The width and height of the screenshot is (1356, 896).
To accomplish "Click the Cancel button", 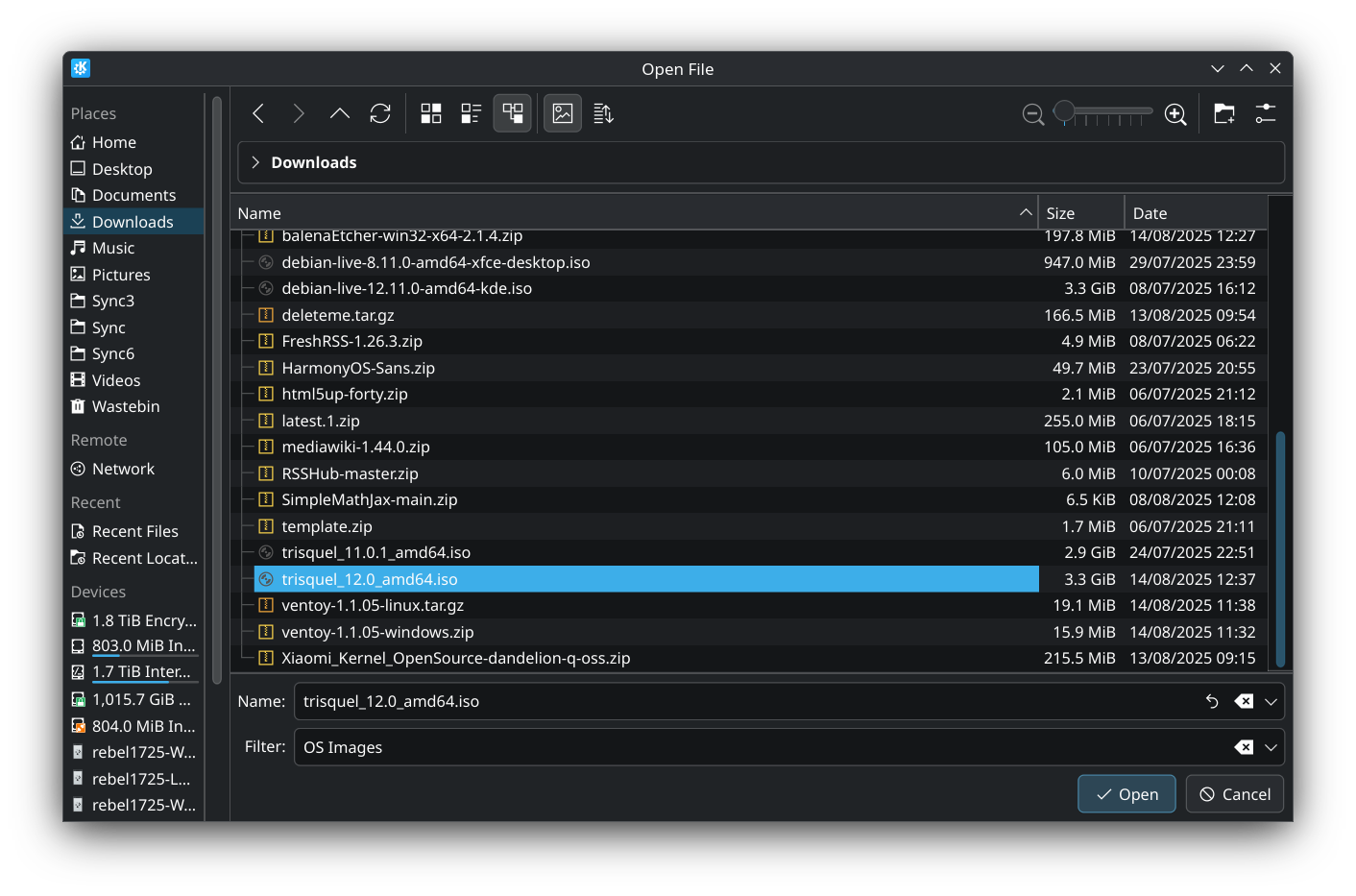I will click(1235, 794).
